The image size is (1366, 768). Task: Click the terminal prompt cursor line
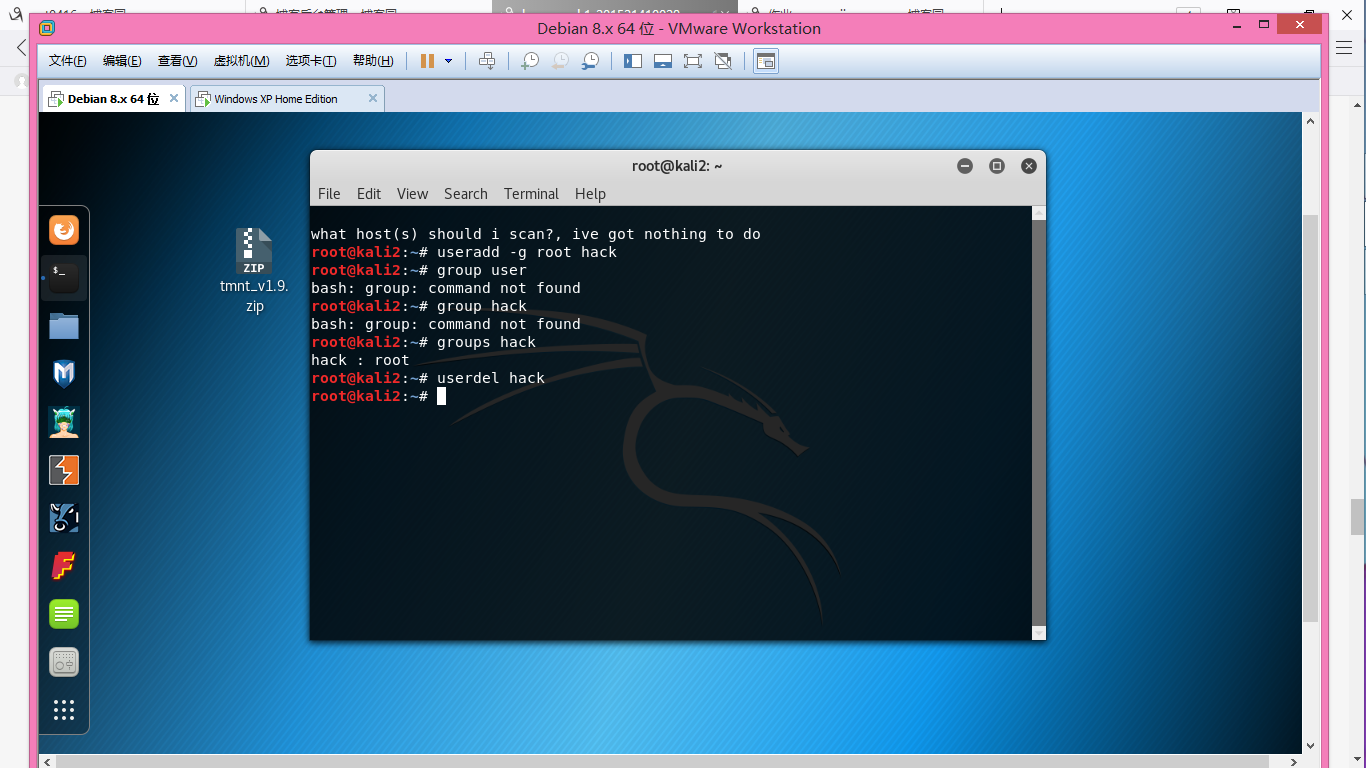tap(378, 396)
